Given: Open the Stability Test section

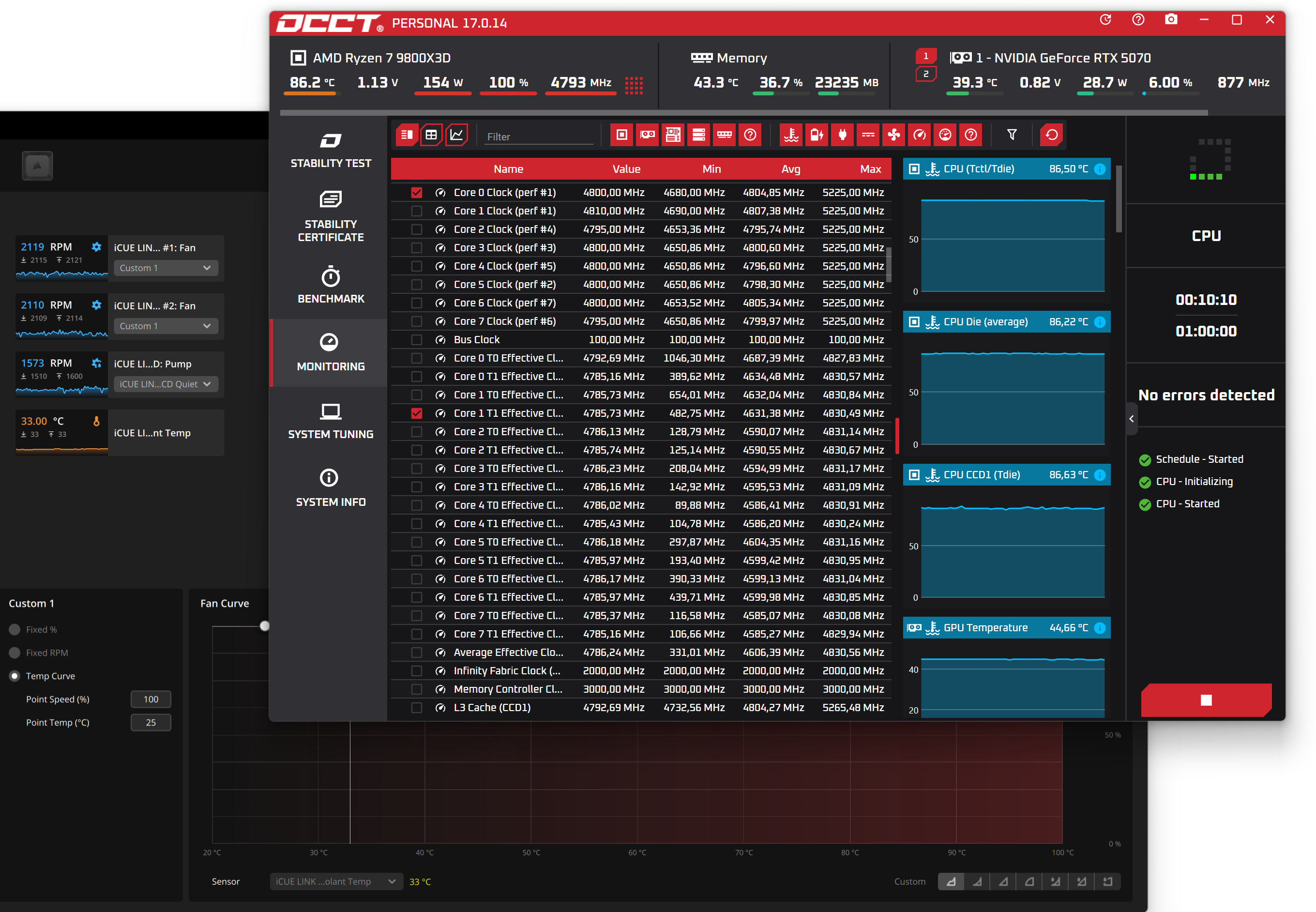Looking at the screenshot, I should [x=331, y=150].
